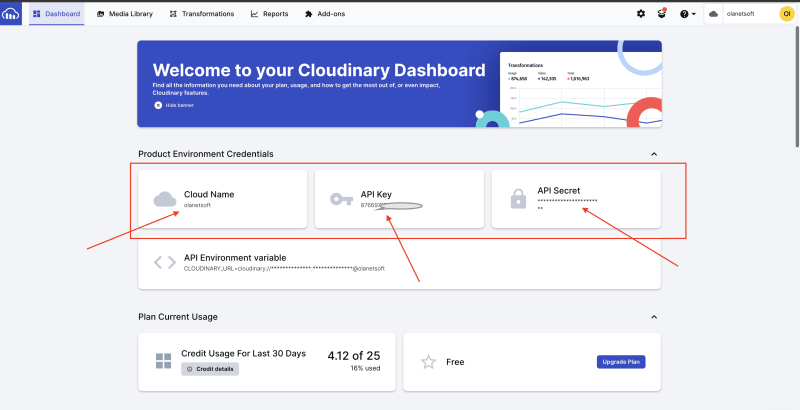Hide the welcome banner
Image resolution: width=800 pixels, height=410 pixels.
pyautogui.click(x=174, y=105)
